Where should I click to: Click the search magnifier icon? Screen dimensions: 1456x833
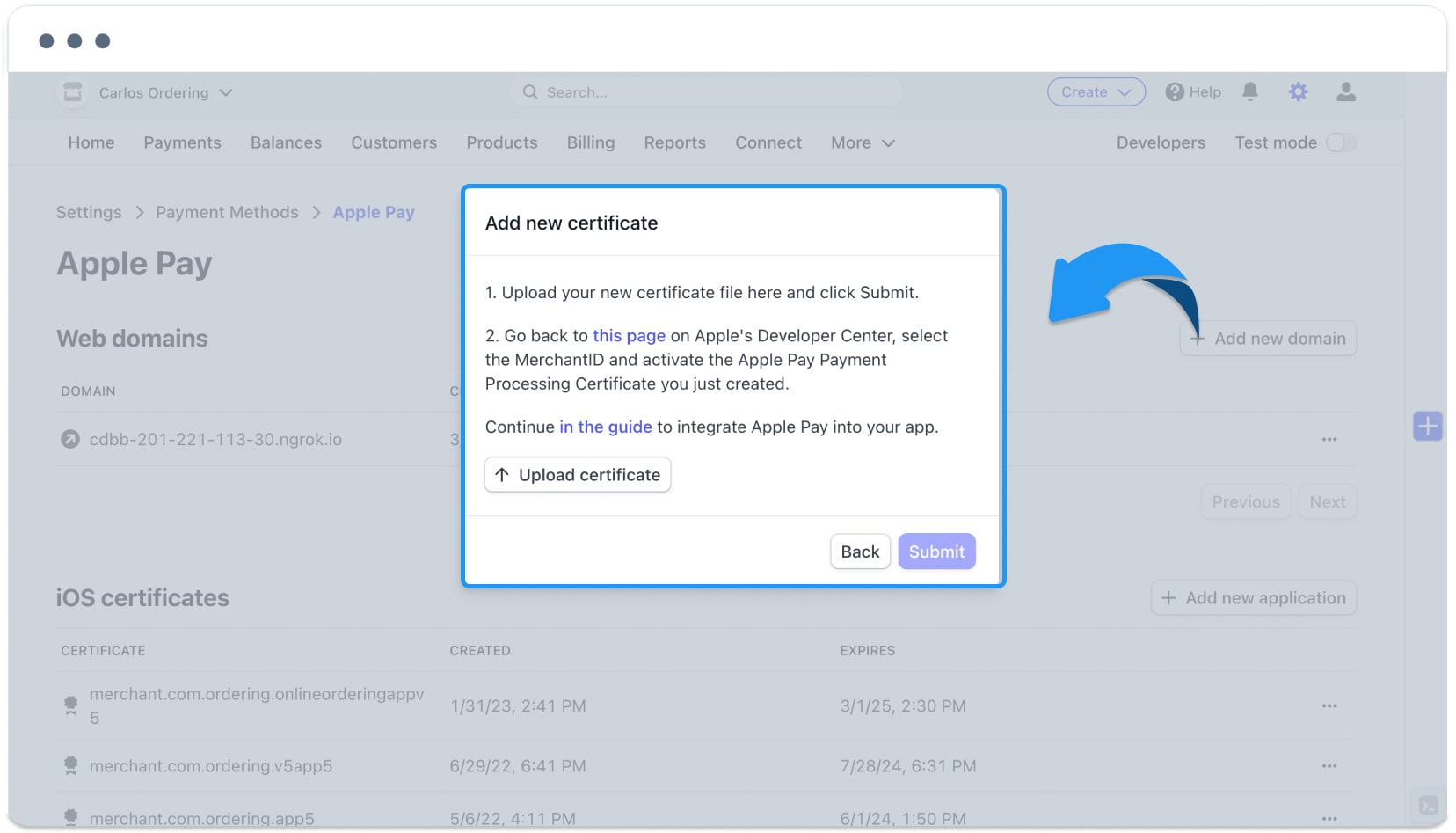pyautogui.click(x=530, y=92)
